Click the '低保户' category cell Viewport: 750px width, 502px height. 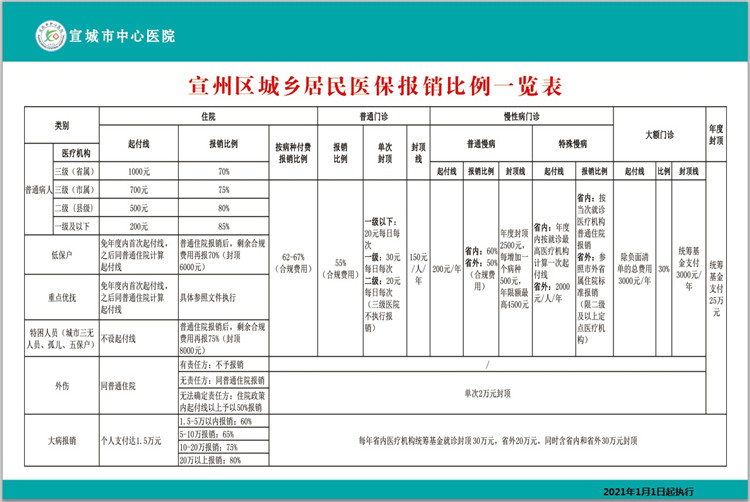tap(62, 255)
